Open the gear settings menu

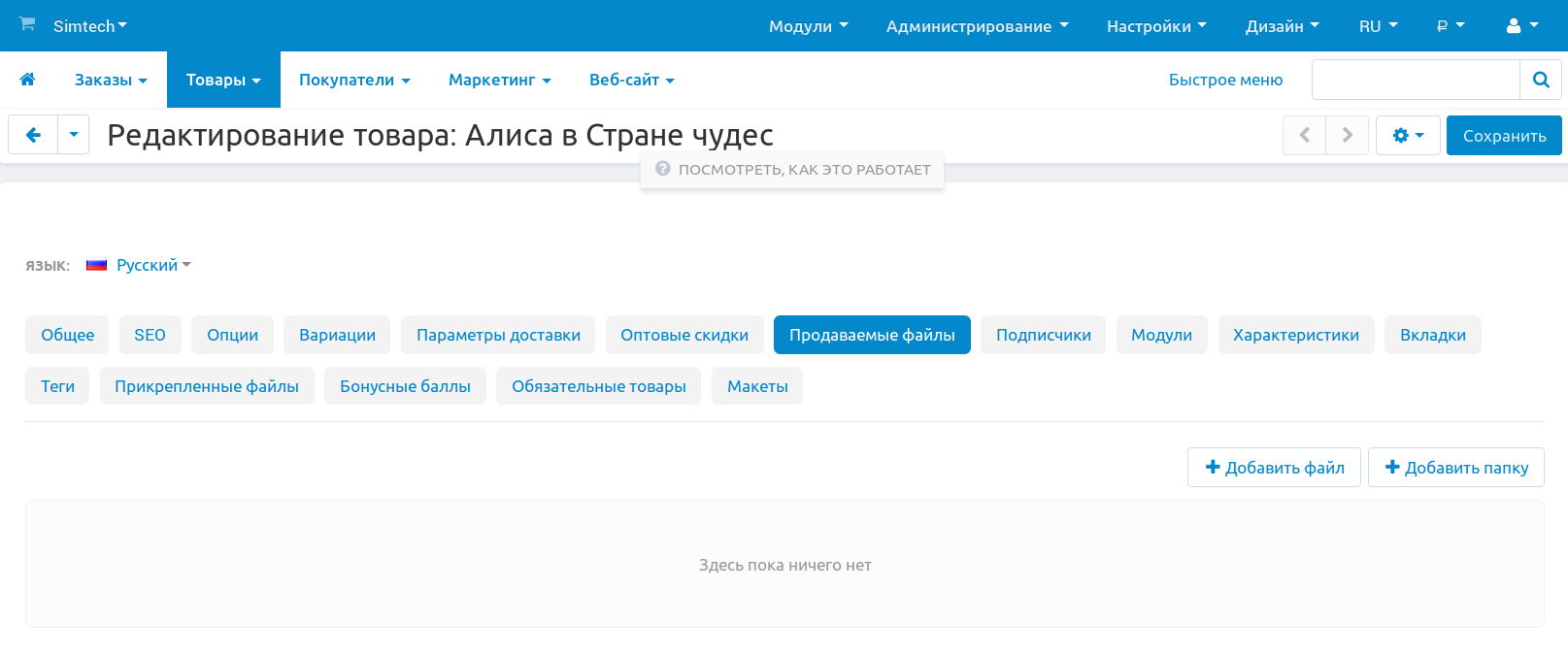[x=1407, y=136]
